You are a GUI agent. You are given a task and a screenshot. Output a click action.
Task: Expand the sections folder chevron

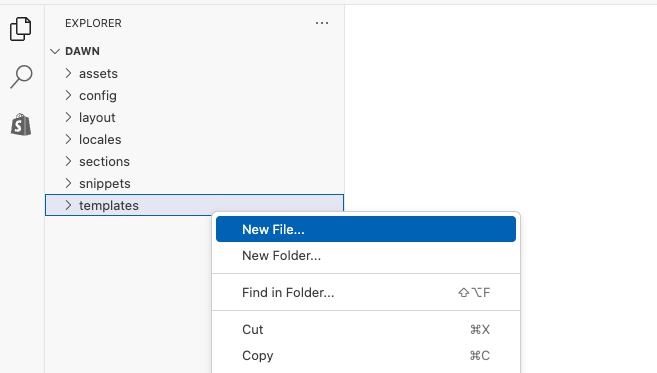(x=69, y=161)
